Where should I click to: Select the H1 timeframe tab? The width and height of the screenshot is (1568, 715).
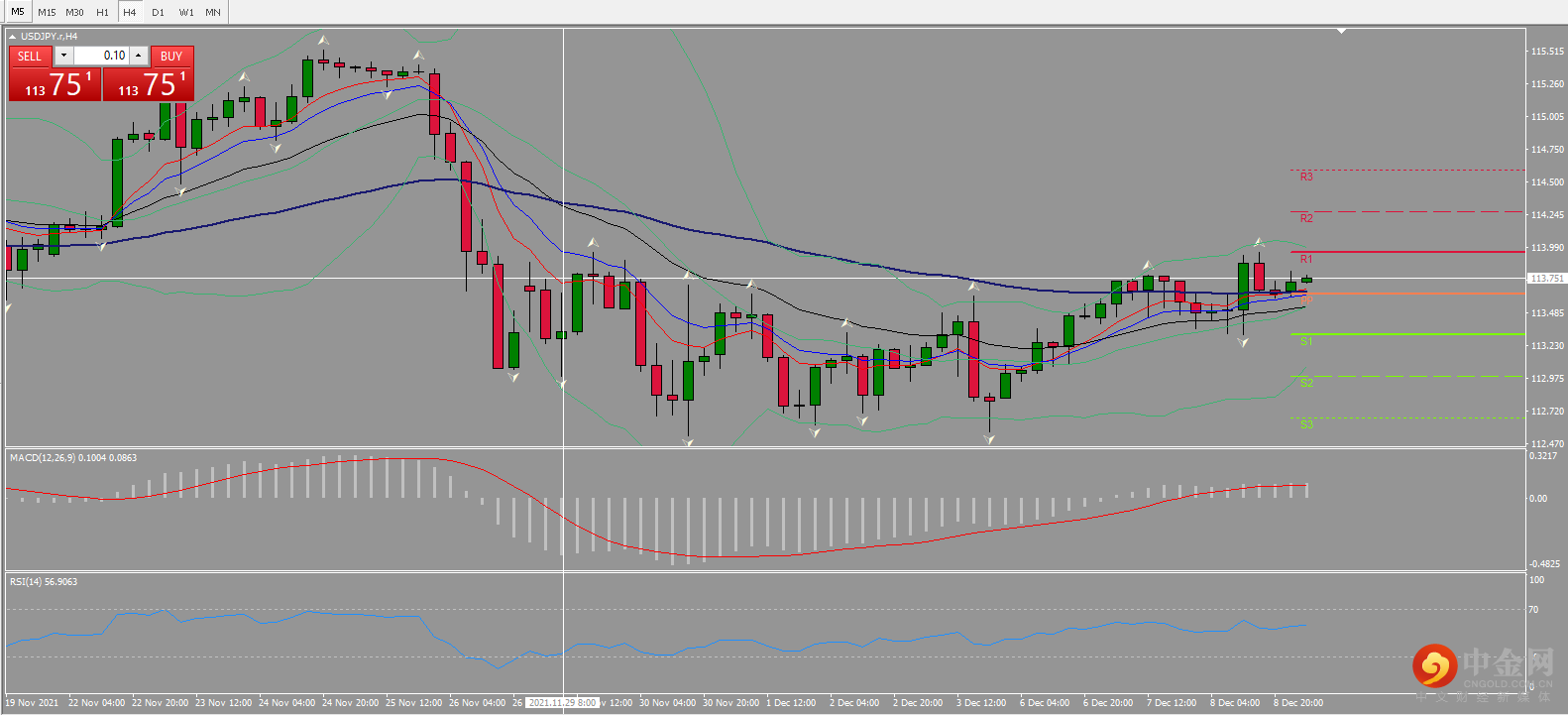tap(102, 12)
